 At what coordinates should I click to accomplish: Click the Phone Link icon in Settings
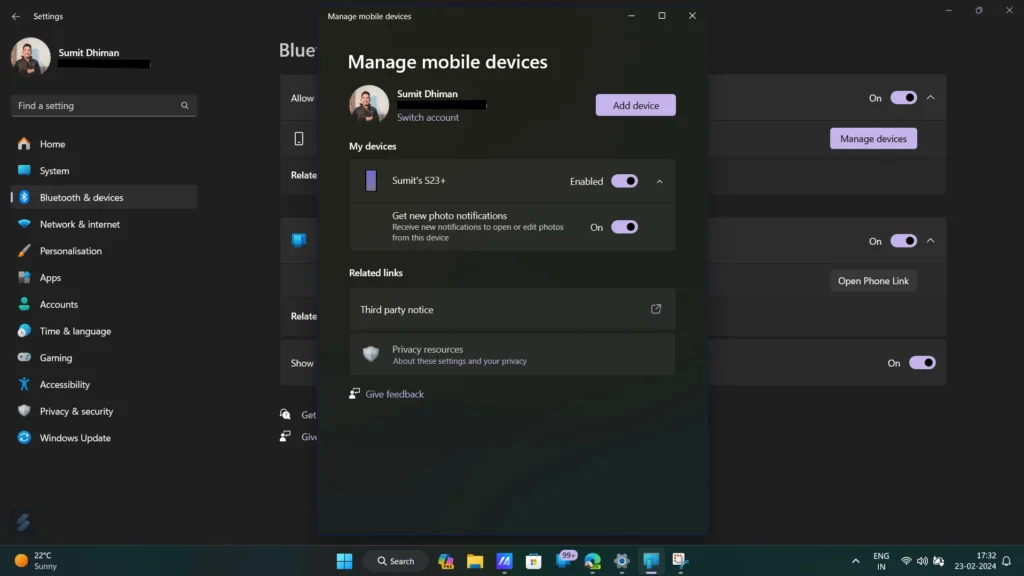(298, 240)
